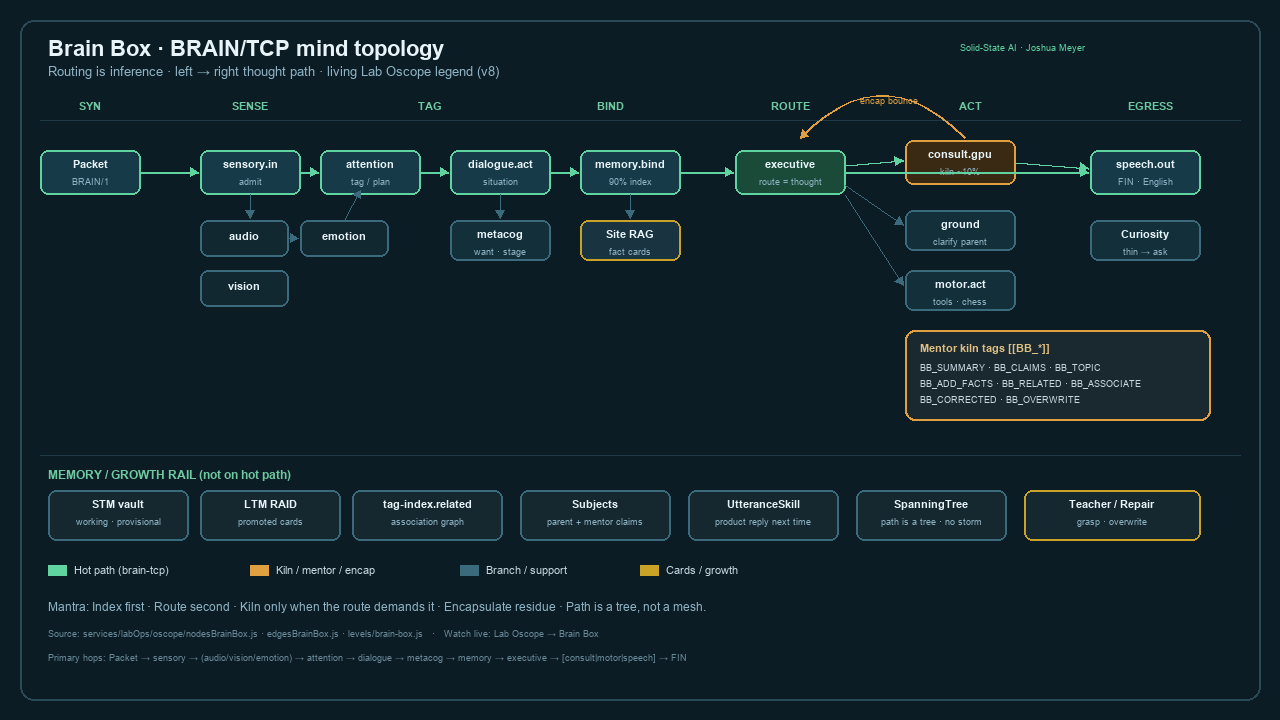Select the STM vault card
This screenshot has width=1280, height=720.
[118, 515]
